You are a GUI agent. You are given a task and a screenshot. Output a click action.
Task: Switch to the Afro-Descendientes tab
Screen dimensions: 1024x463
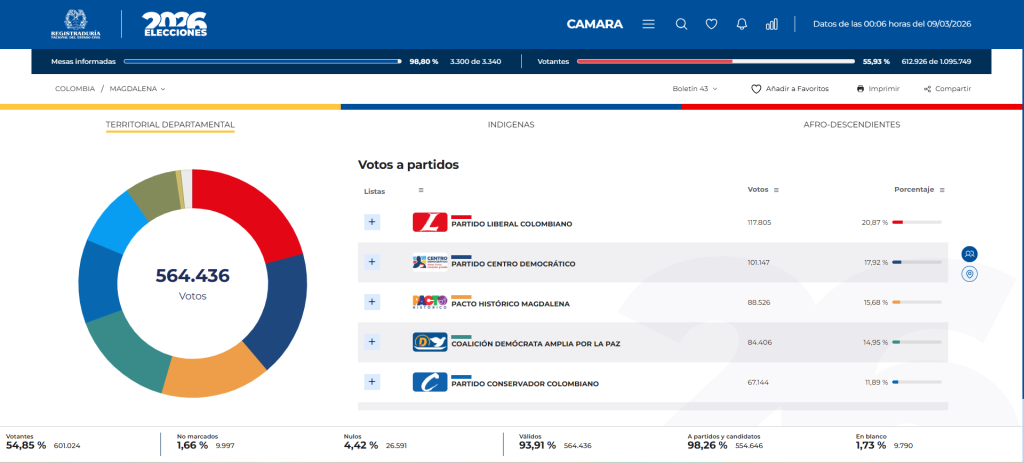(851, 125)
